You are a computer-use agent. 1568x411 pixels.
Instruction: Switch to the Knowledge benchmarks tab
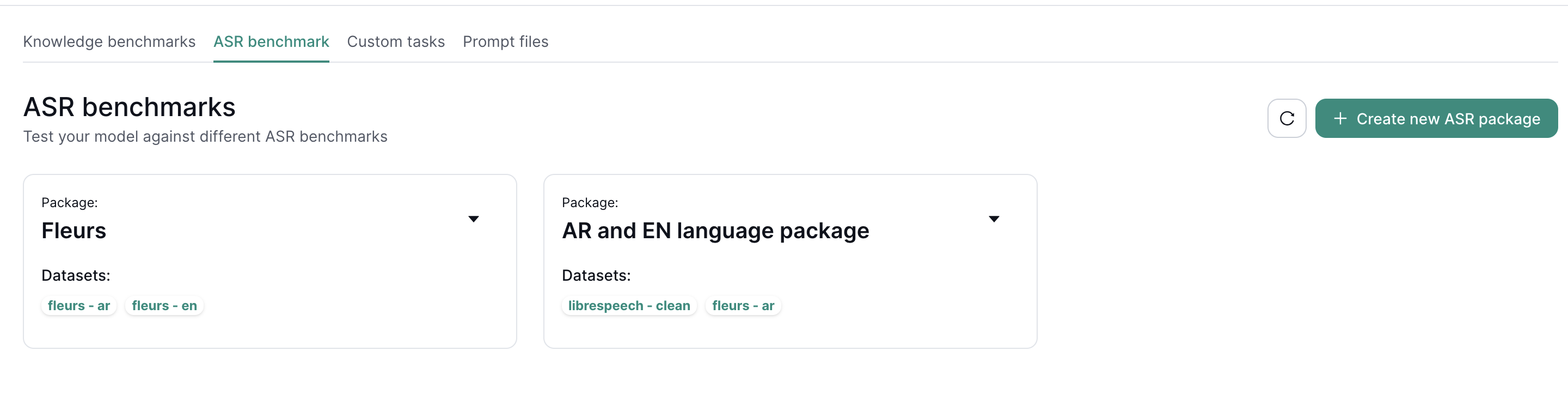[109, 41]
